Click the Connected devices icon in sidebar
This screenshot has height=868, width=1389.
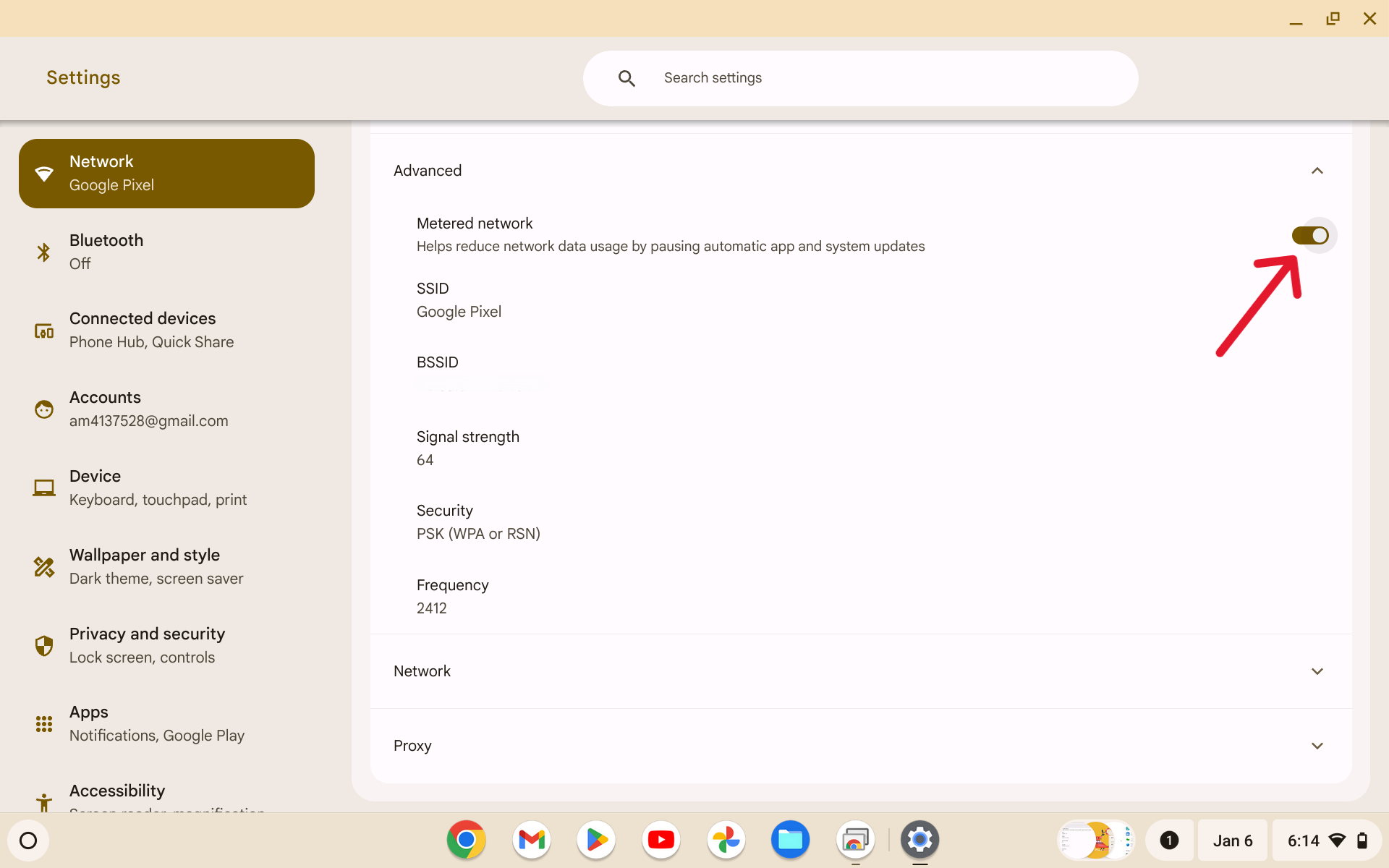coord(41,329)
